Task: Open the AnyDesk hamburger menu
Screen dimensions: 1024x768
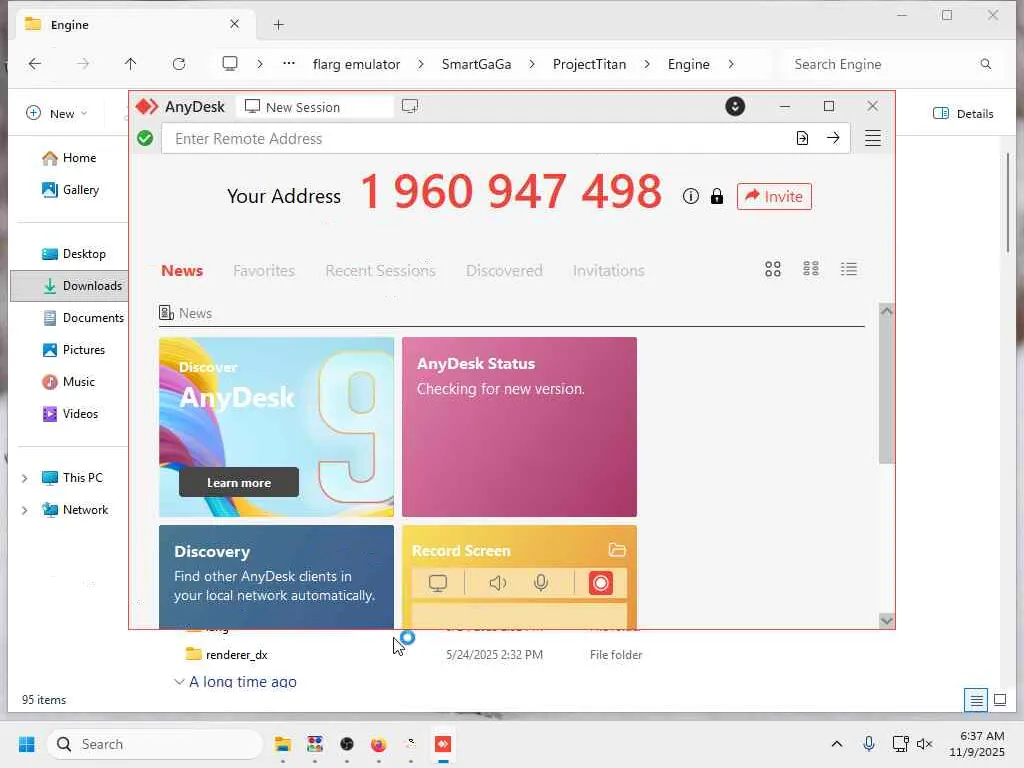Action: 872,138
